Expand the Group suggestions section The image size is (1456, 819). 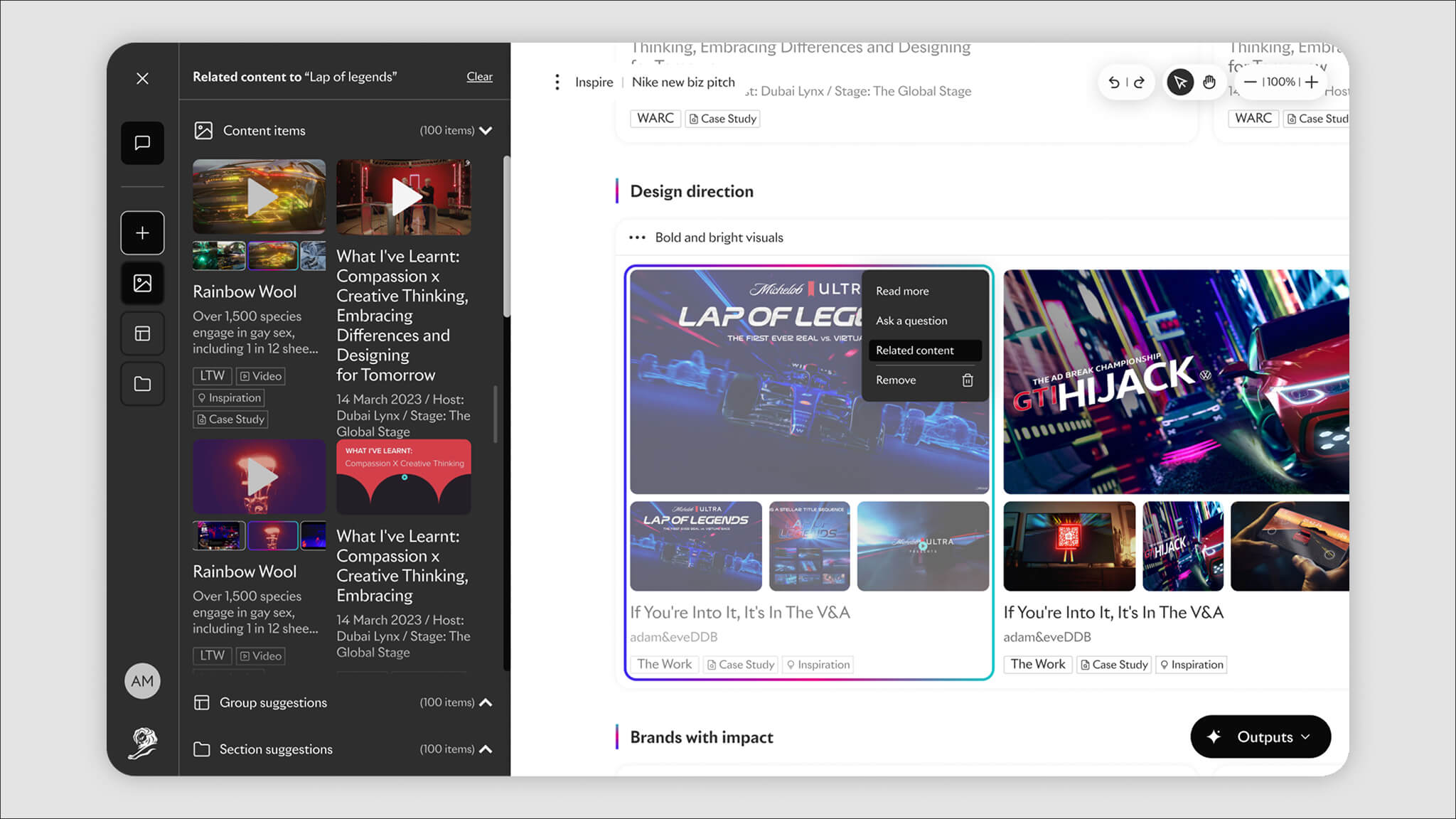click(x=486, y=702)
